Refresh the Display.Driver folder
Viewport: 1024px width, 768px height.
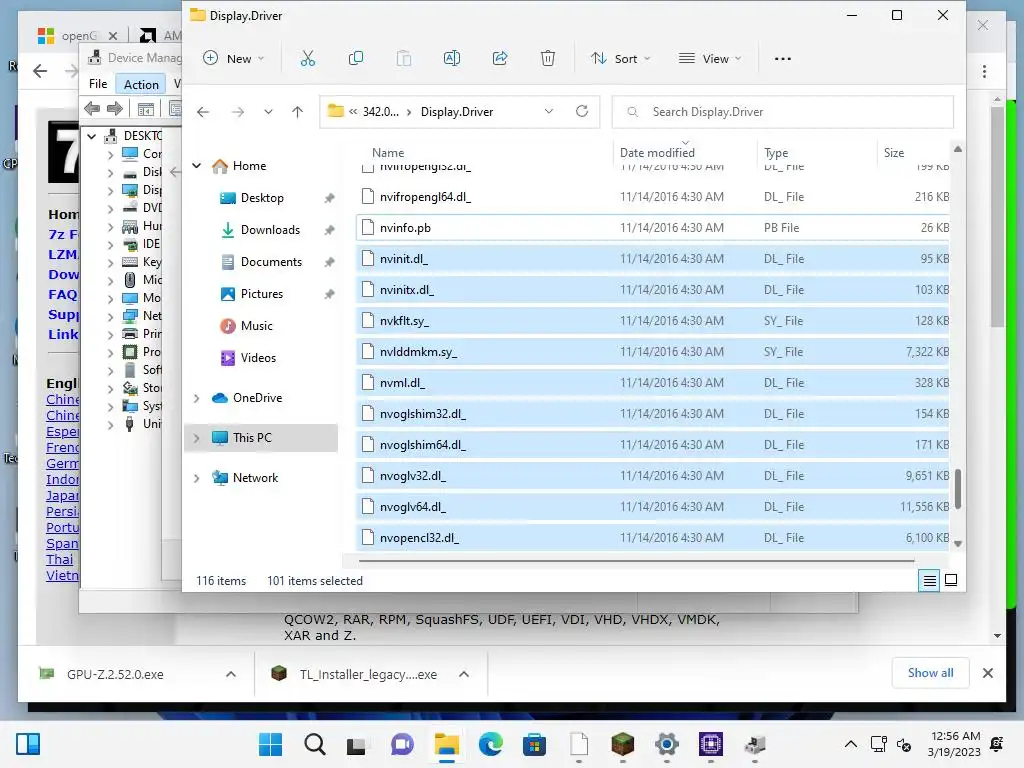coord(582,111)
